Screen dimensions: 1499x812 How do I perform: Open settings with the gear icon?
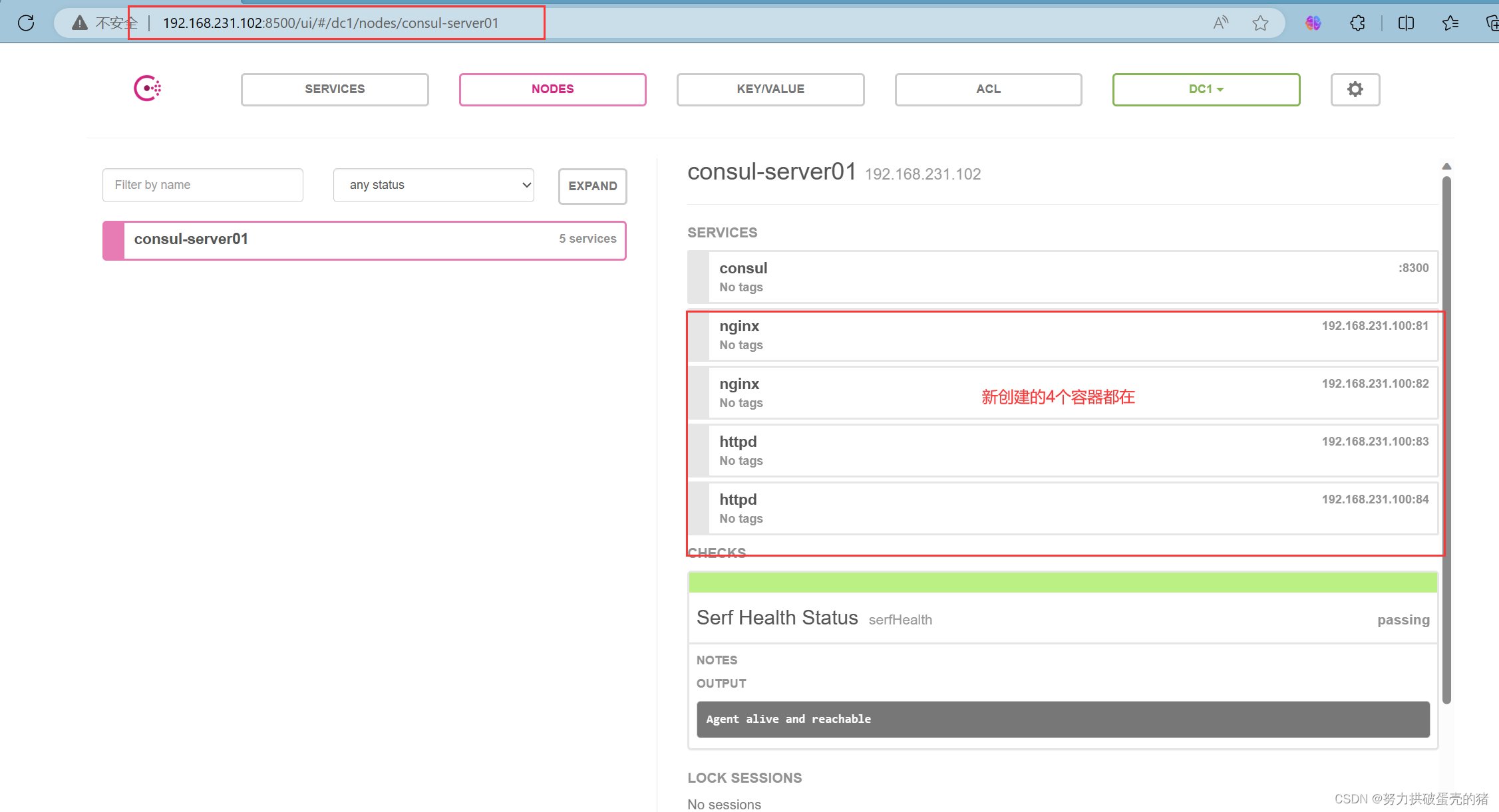tap(1355, 89)
